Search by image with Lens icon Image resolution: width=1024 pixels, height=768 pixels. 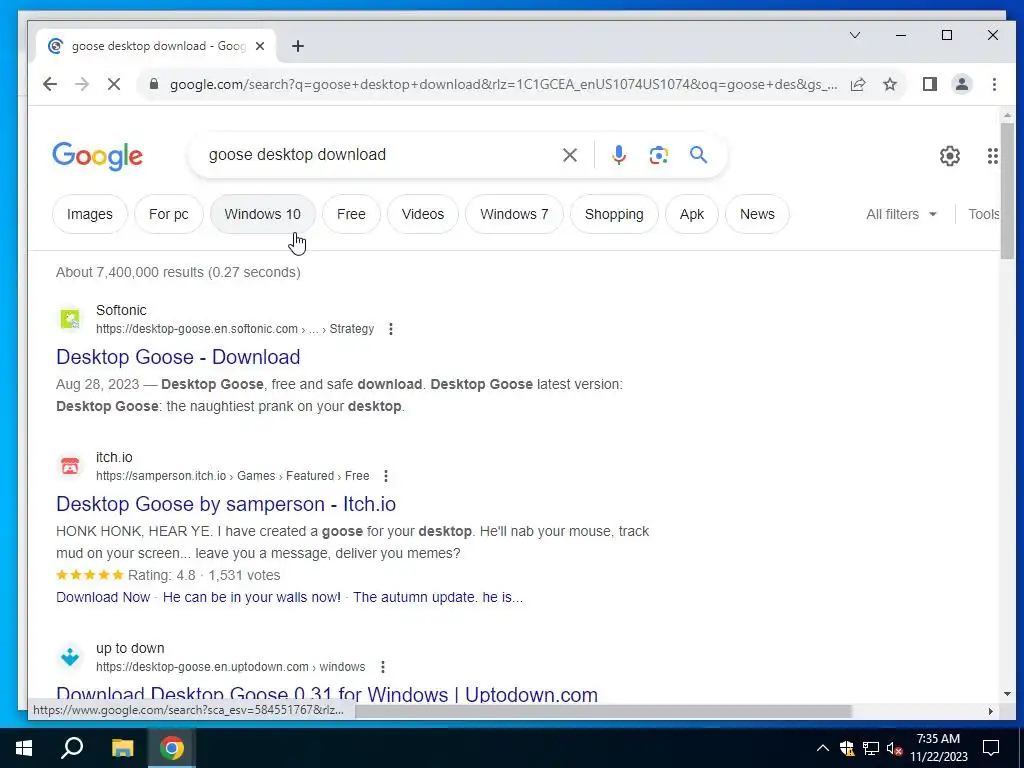658,155
